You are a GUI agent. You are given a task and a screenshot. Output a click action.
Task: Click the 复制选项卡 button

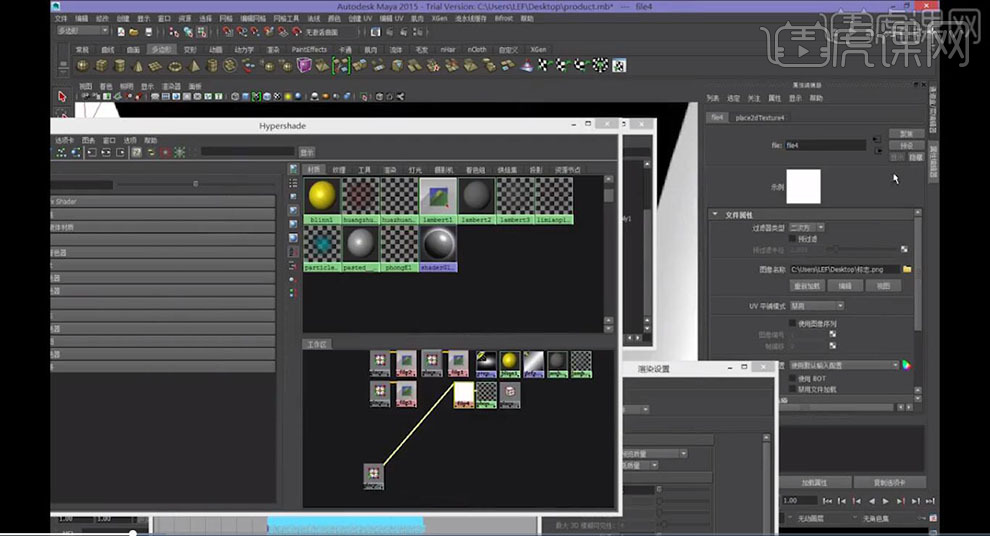(890, 482)
